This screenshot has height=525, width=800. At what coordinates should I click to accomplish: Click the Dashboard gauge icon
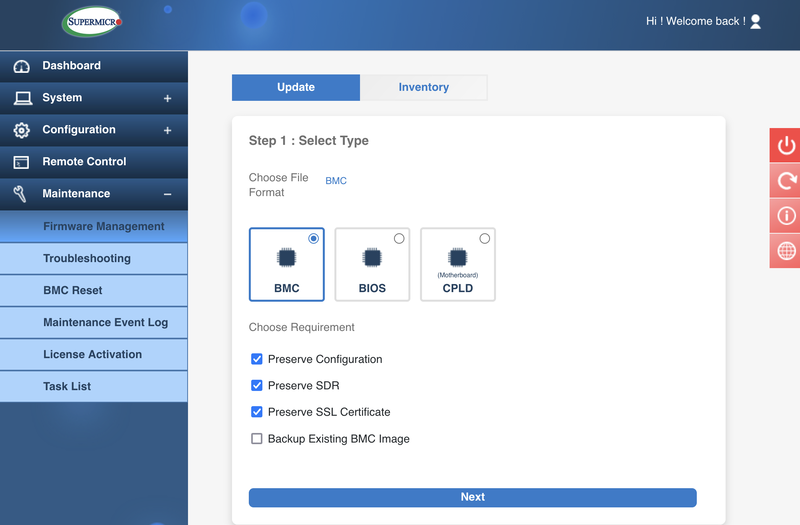(21, 66)
